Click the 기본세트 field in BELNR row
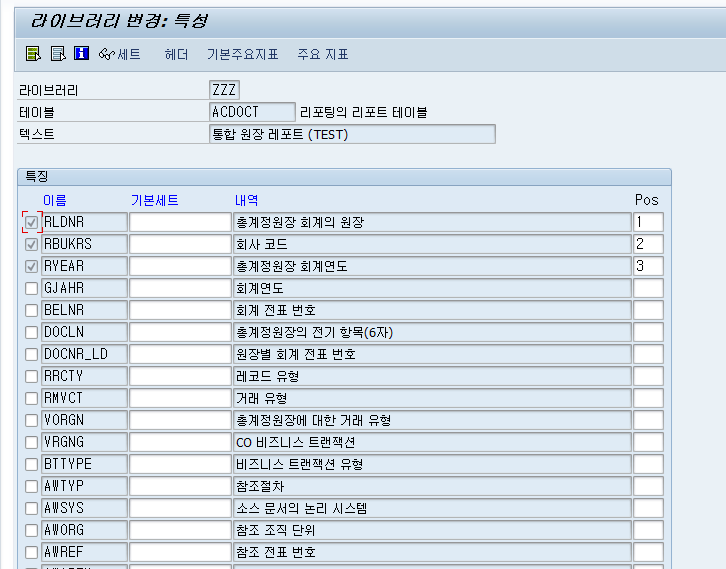This screenshot has width=726, height=569. coord(180,310)
